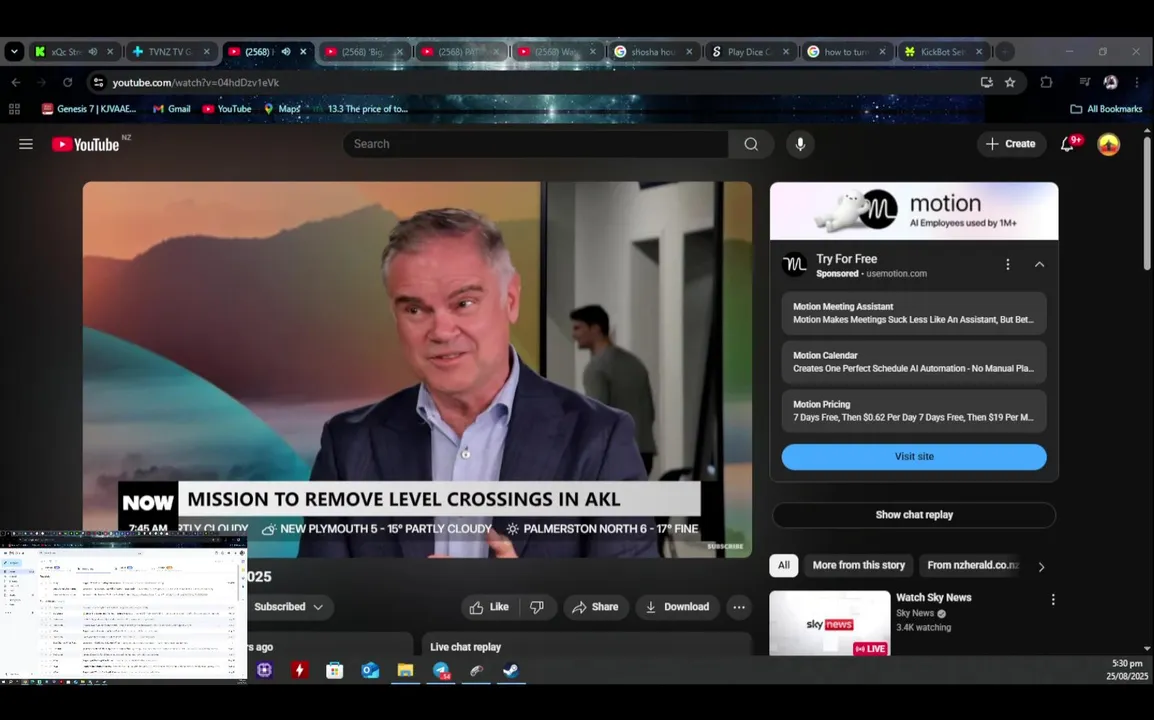
Task: Switch to the KickBot Settings tab
Action: coord(943,52)
